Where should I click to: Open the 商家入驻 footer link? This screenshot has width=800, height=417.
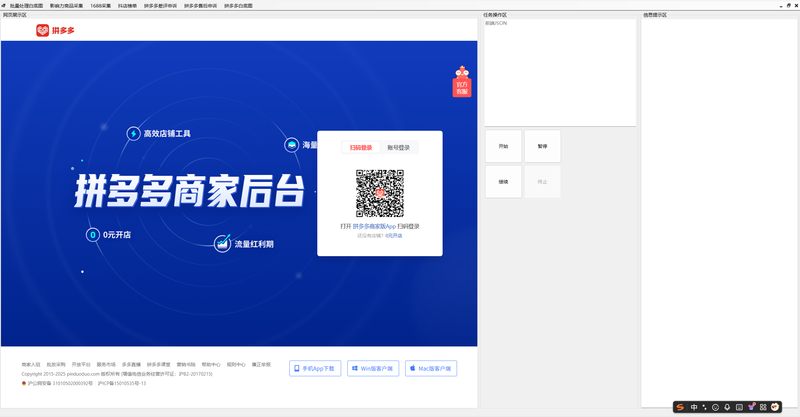[31, 364]
